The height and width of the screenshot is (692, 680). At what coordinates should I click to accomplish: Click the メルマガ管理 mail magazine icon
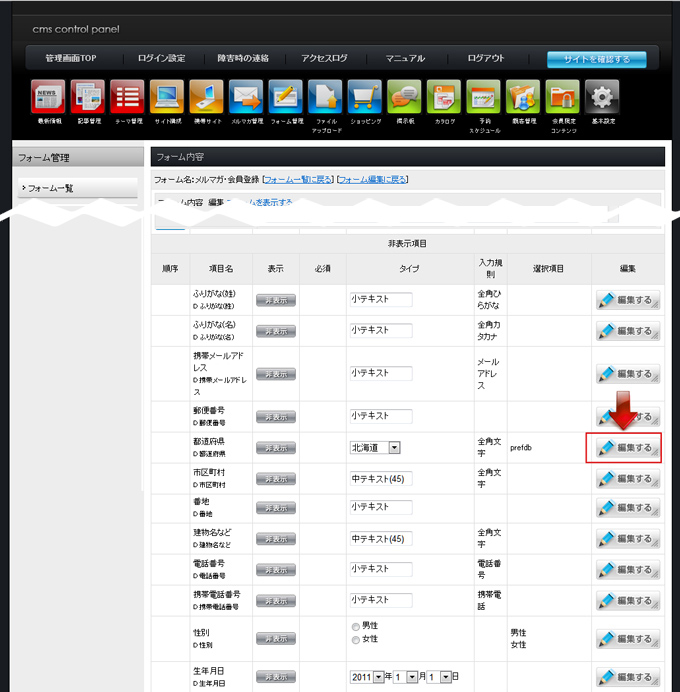click(246, 98)
